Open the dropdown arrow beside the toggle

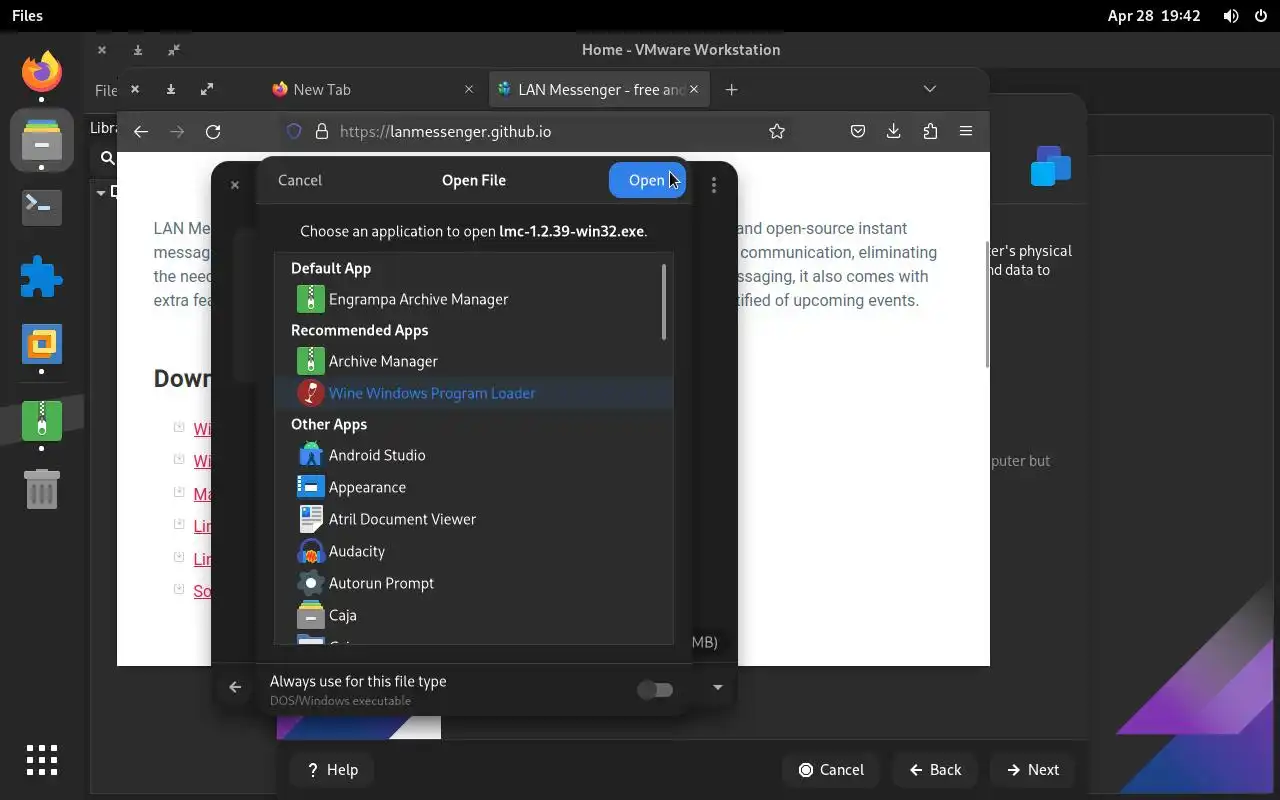(x=717, y=687)
